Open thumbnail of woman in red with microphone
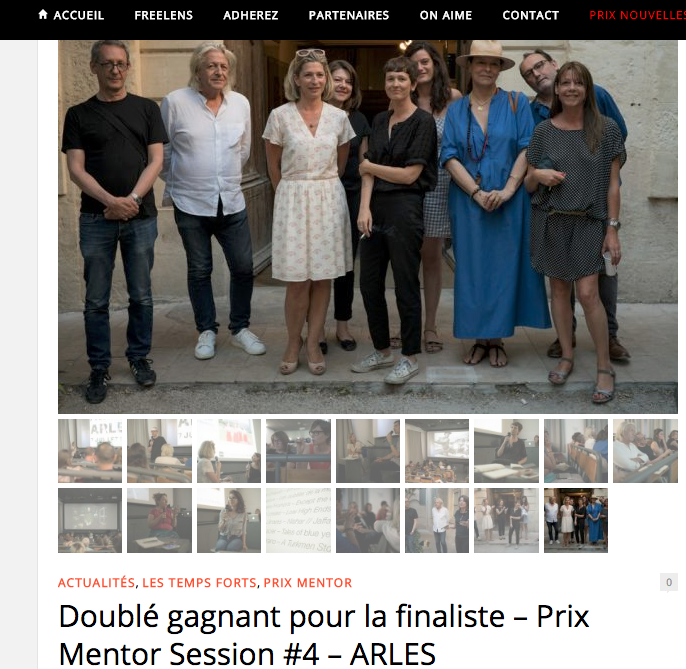This screenshot has height=669, width=686. pyautogui.click(x=159, y=520)
